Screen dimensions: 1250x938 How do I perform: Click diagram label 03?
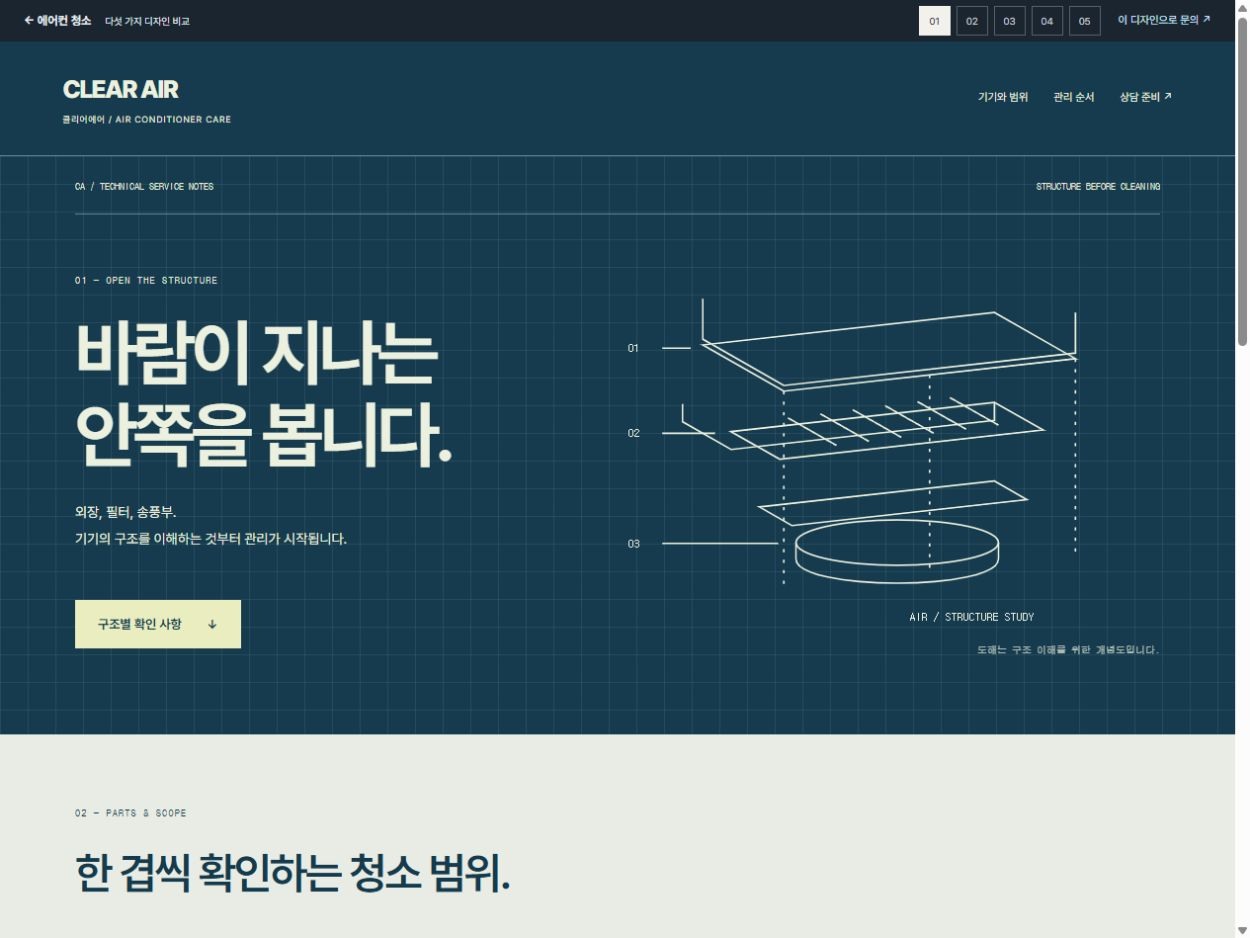(x=633, y=544)
